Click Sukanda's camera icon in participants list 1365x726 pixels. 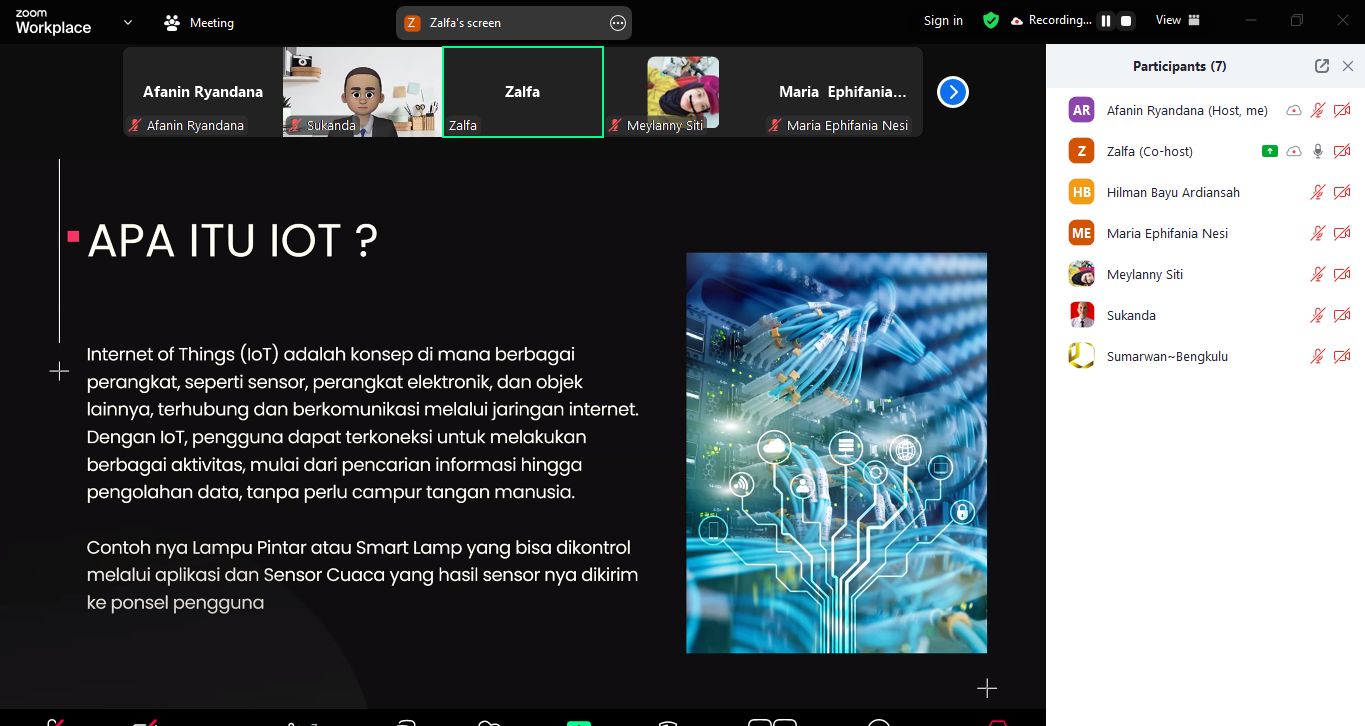(x=1342, y=315)
